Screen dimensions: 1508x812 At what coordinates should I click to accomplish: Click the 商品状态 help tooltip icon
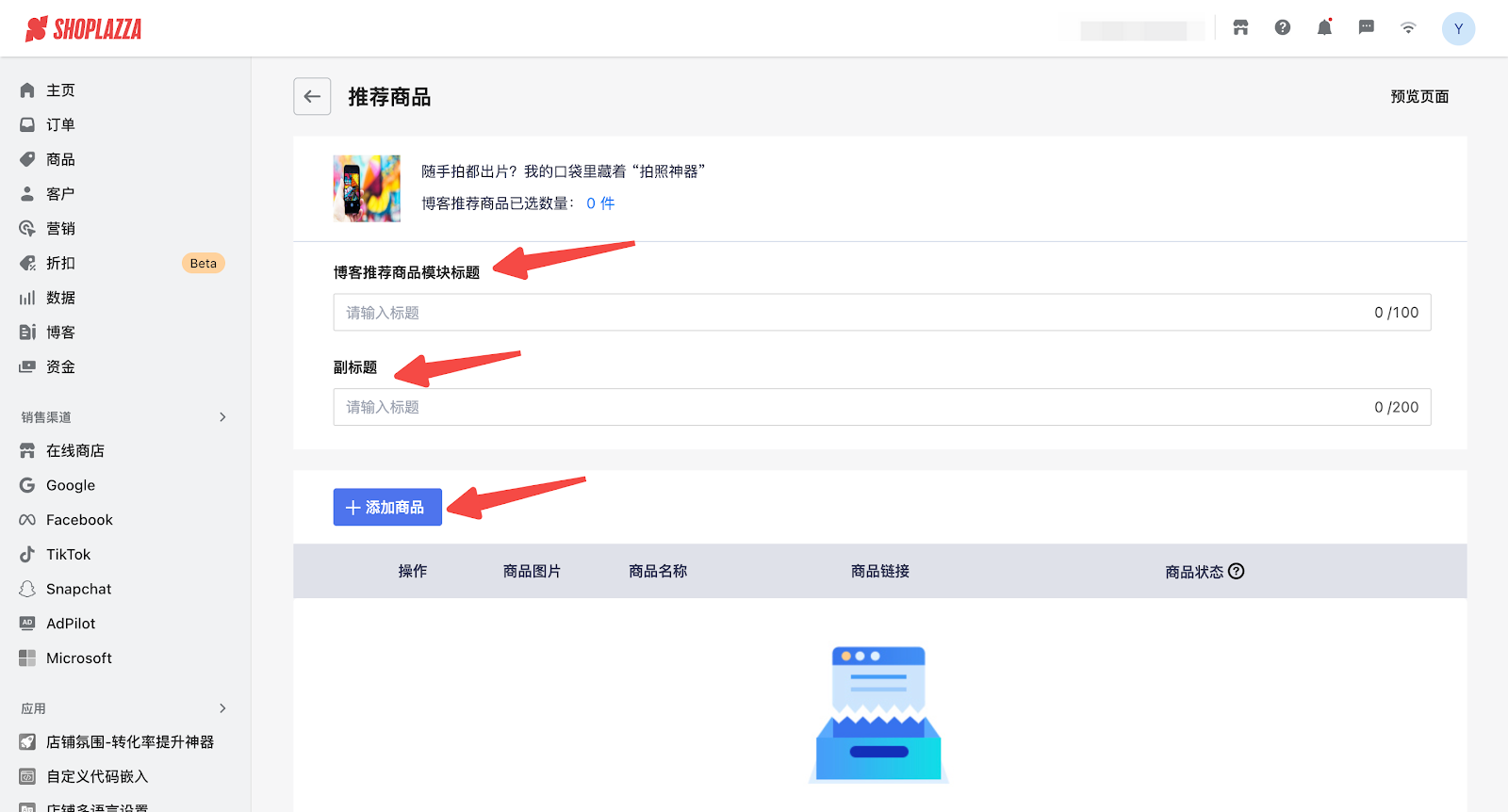point(1237,571)
